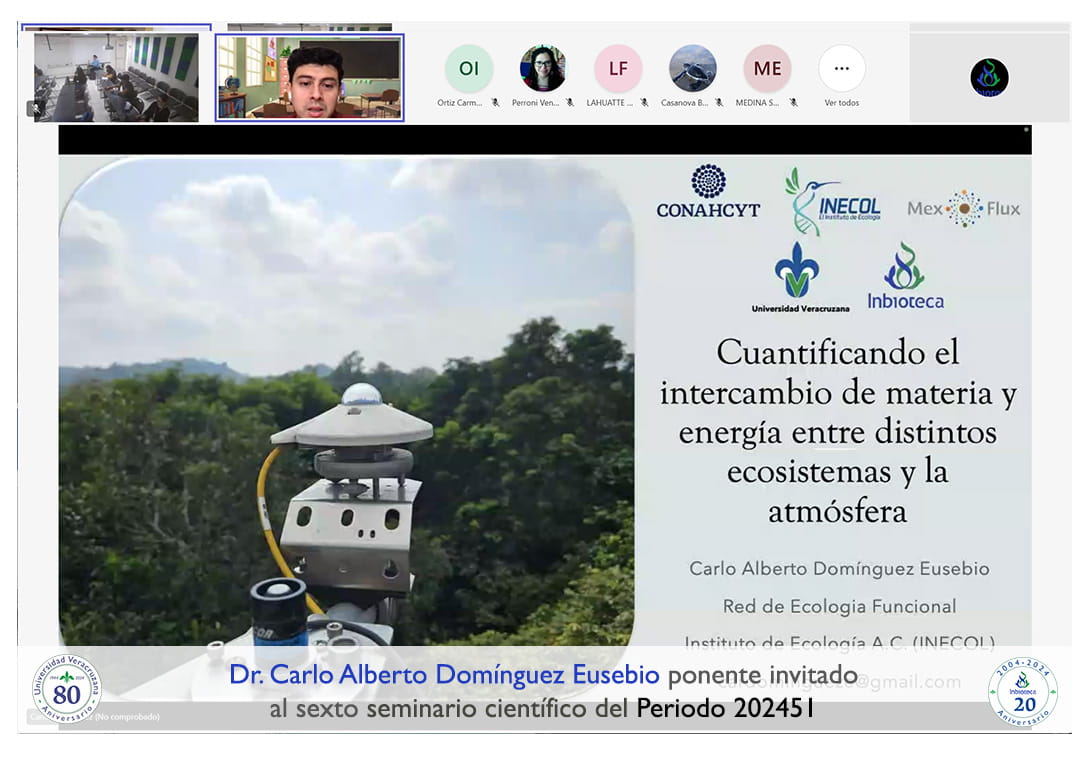Select the Casanova turtle photo avatar
This screenshot has height=760, width=1090.
pyautogui.click(x=692, y=69)
